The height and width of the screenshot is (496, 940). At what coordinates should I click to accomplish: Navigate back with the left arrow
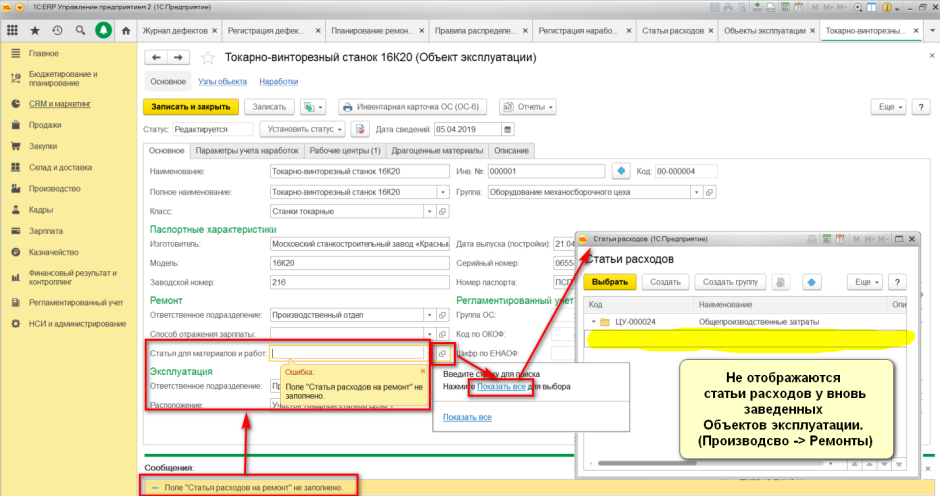point(156,58)
